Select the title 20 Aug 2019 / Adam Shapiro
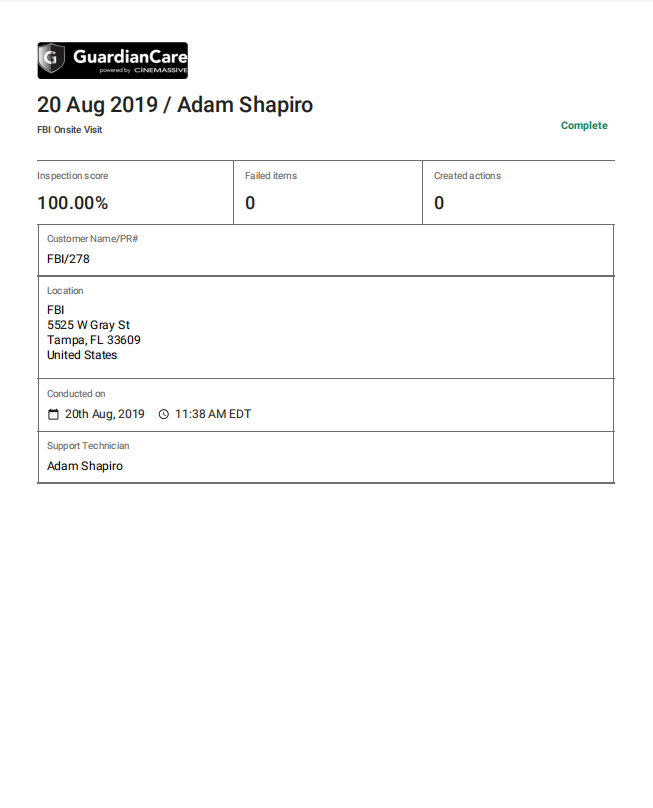Viewport: 653px width, 808px height. point(175,105)
